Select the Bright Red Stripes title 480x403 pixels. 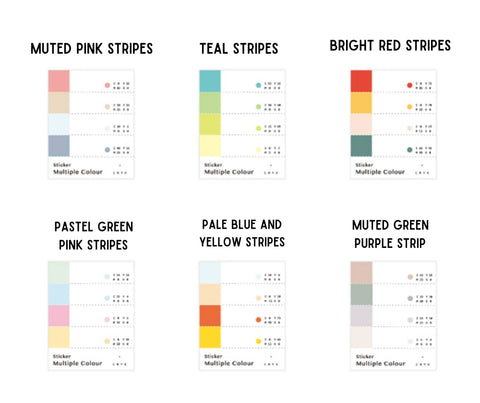(x=390, y=46)
